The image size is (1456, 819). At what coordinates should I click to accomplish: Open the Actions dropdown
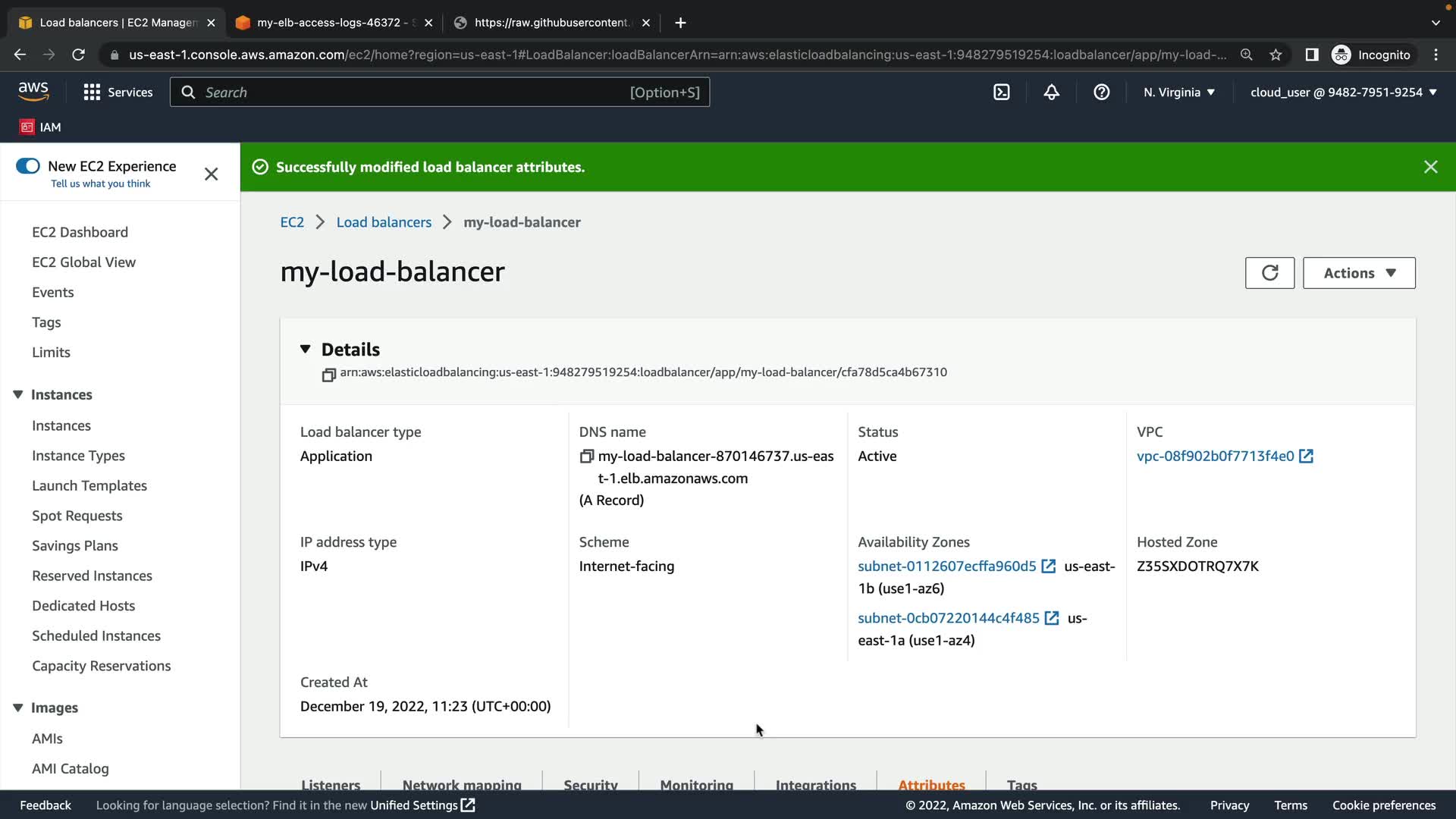(x=1359, y=273)
